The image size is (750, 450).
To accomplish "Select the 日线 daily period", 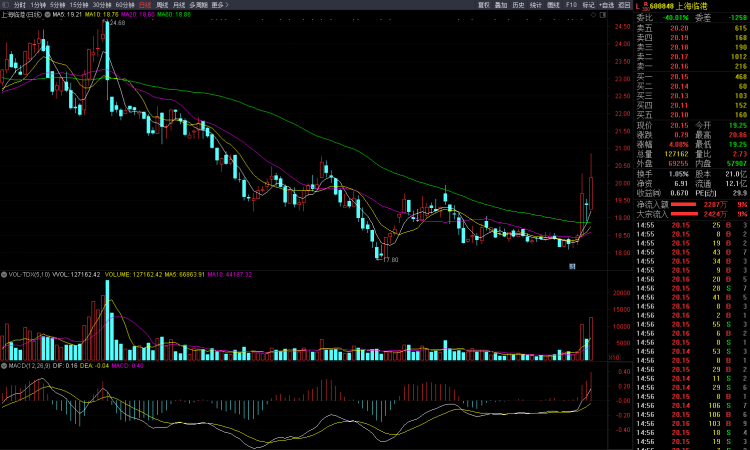I will 145,5.
